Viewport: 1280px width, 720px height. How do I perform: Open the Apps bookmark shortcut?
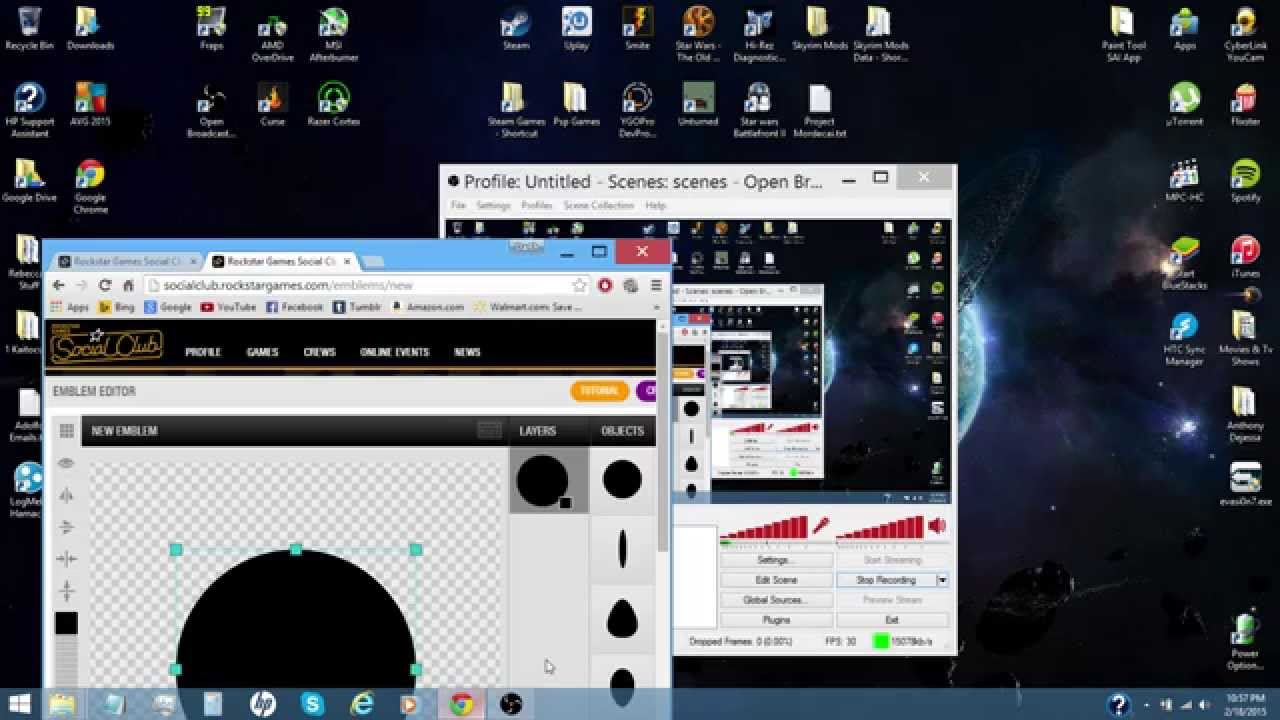click(x=69, y=307)
